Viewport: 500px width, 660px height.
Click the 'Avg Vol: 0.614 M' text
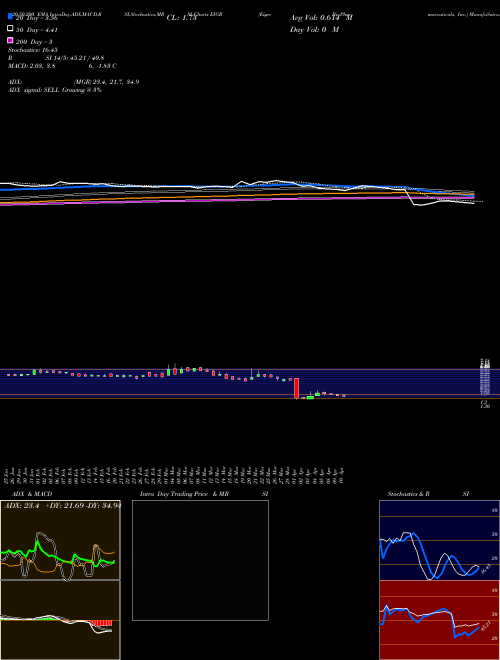321,18
